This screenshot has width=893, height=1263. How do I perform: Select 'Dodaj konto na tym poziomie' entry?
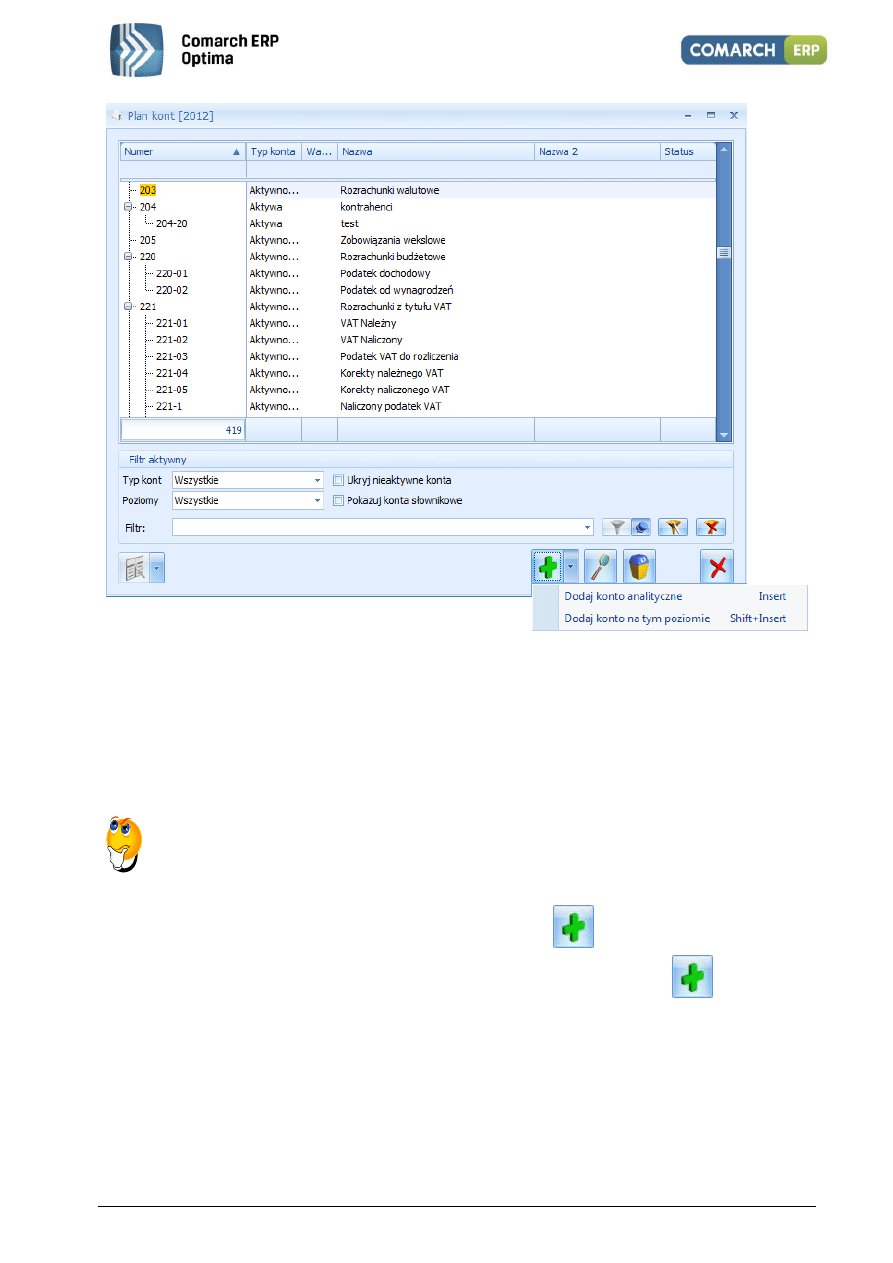pyautogui.click(x=637, y=619)
